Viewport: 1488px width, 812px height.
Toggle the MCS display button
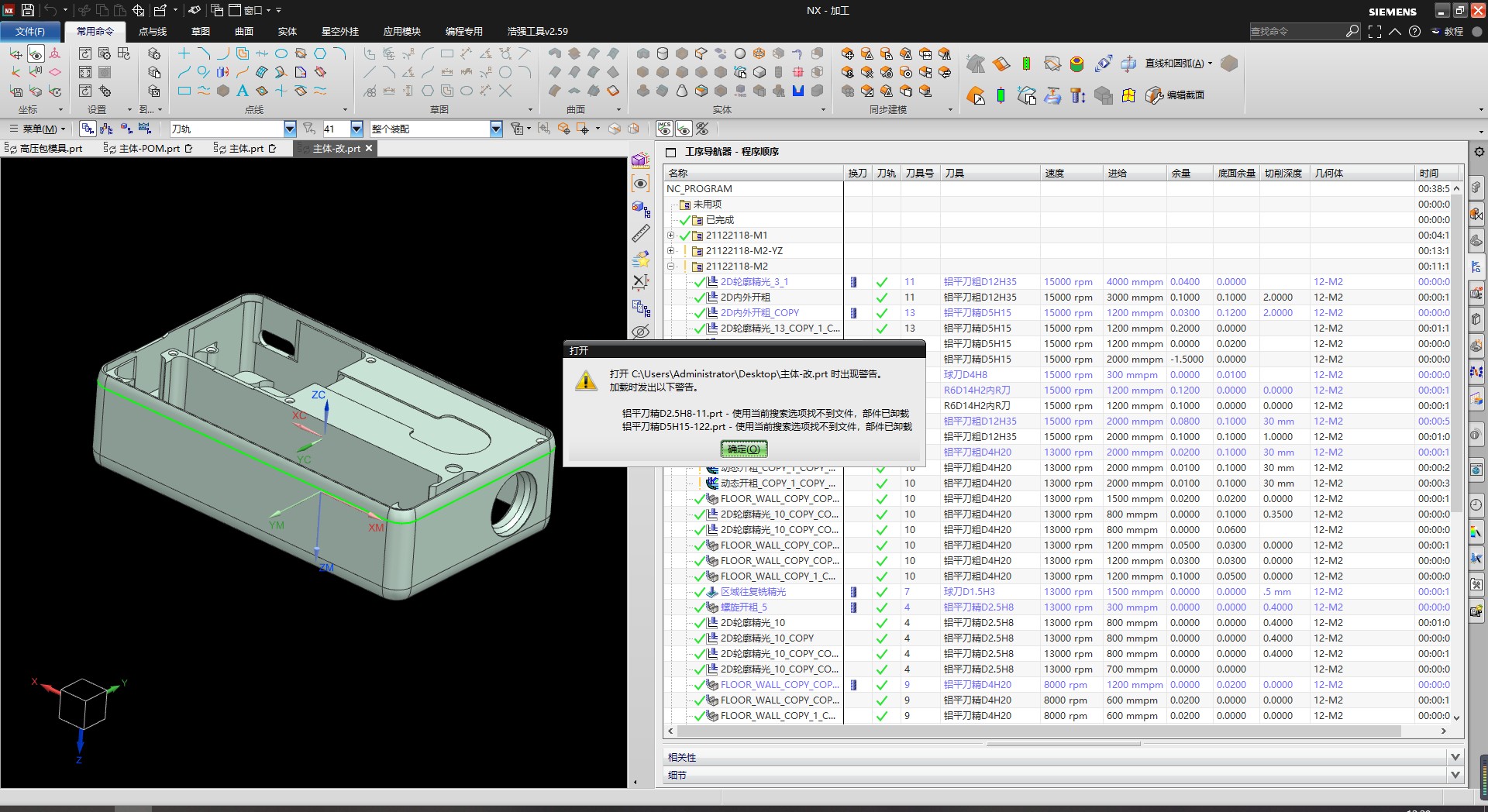664,129
